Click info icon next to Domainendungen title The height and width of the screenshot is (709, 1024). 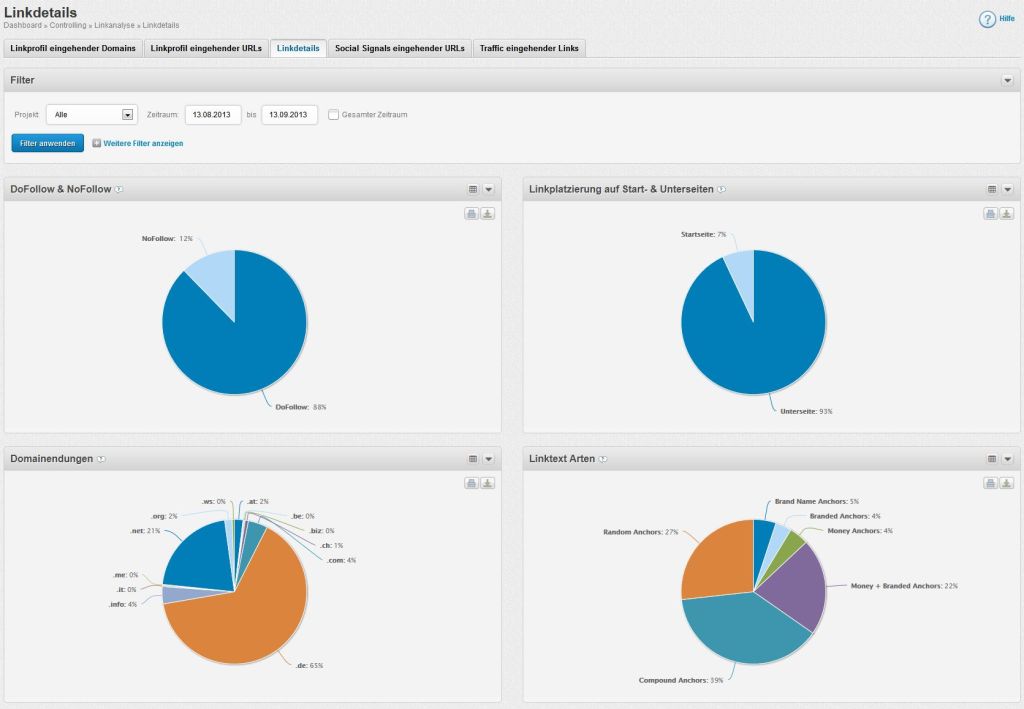101,459
